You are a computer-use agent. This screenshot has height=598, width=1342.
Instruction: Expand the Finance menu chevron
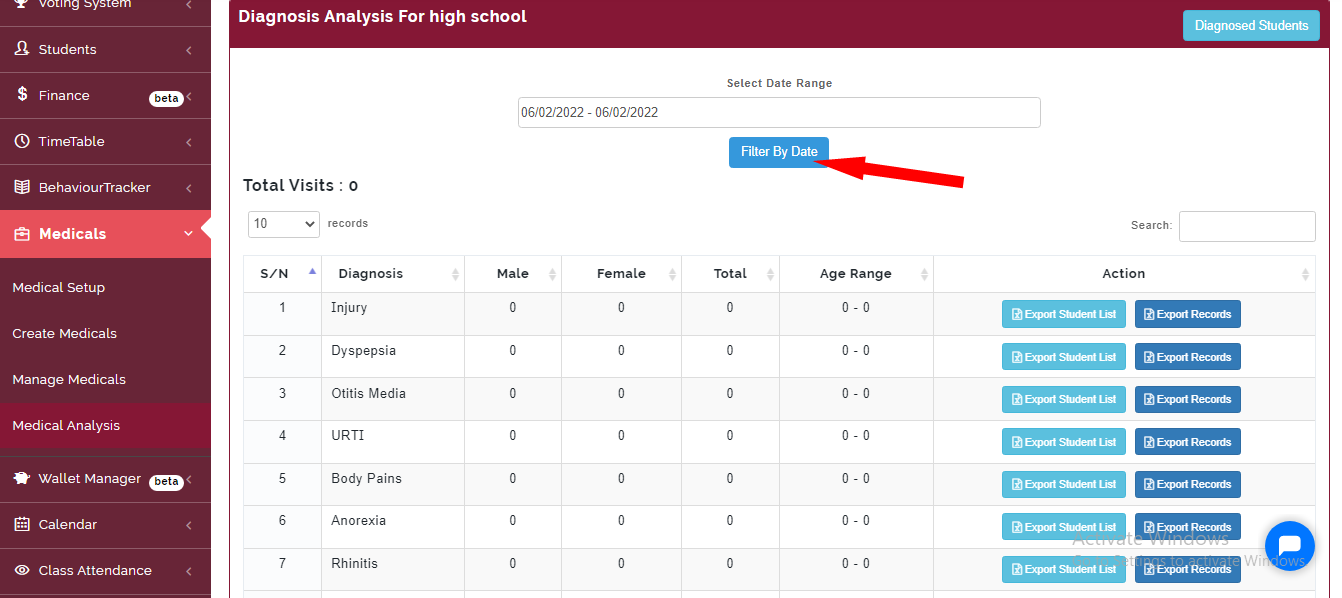tap(189, 97)
